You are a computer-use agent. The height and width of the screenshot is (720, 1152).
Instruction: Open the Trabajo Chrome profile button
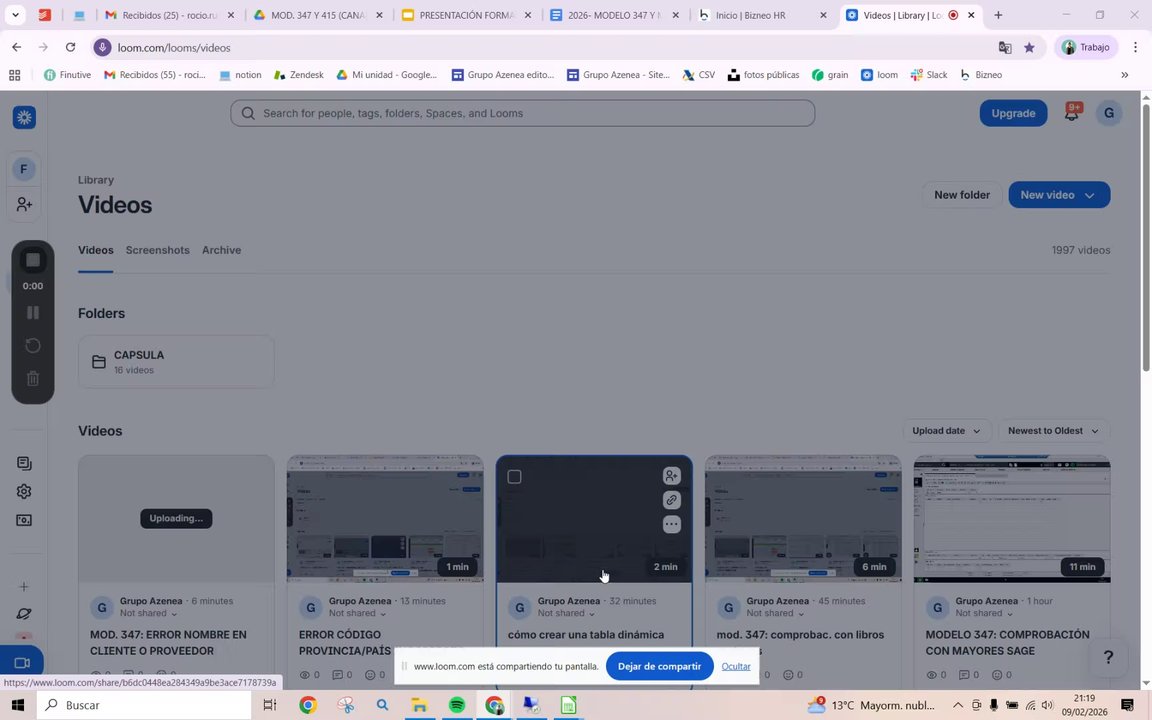click(x=1086, y=47)
